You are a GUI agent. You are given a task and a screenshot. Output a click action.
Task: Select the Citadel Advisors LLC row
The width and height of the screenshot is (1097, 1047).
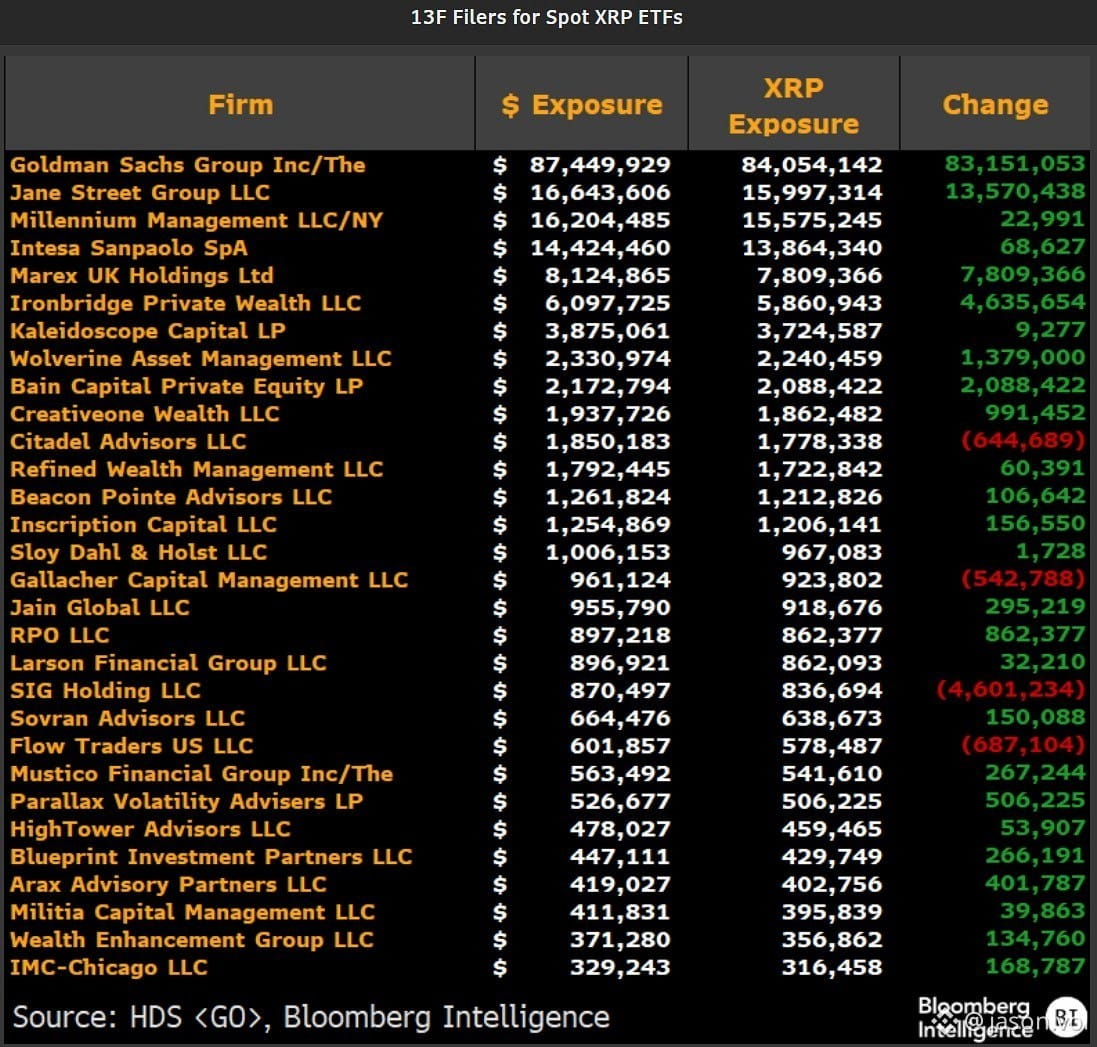(547, 441)
